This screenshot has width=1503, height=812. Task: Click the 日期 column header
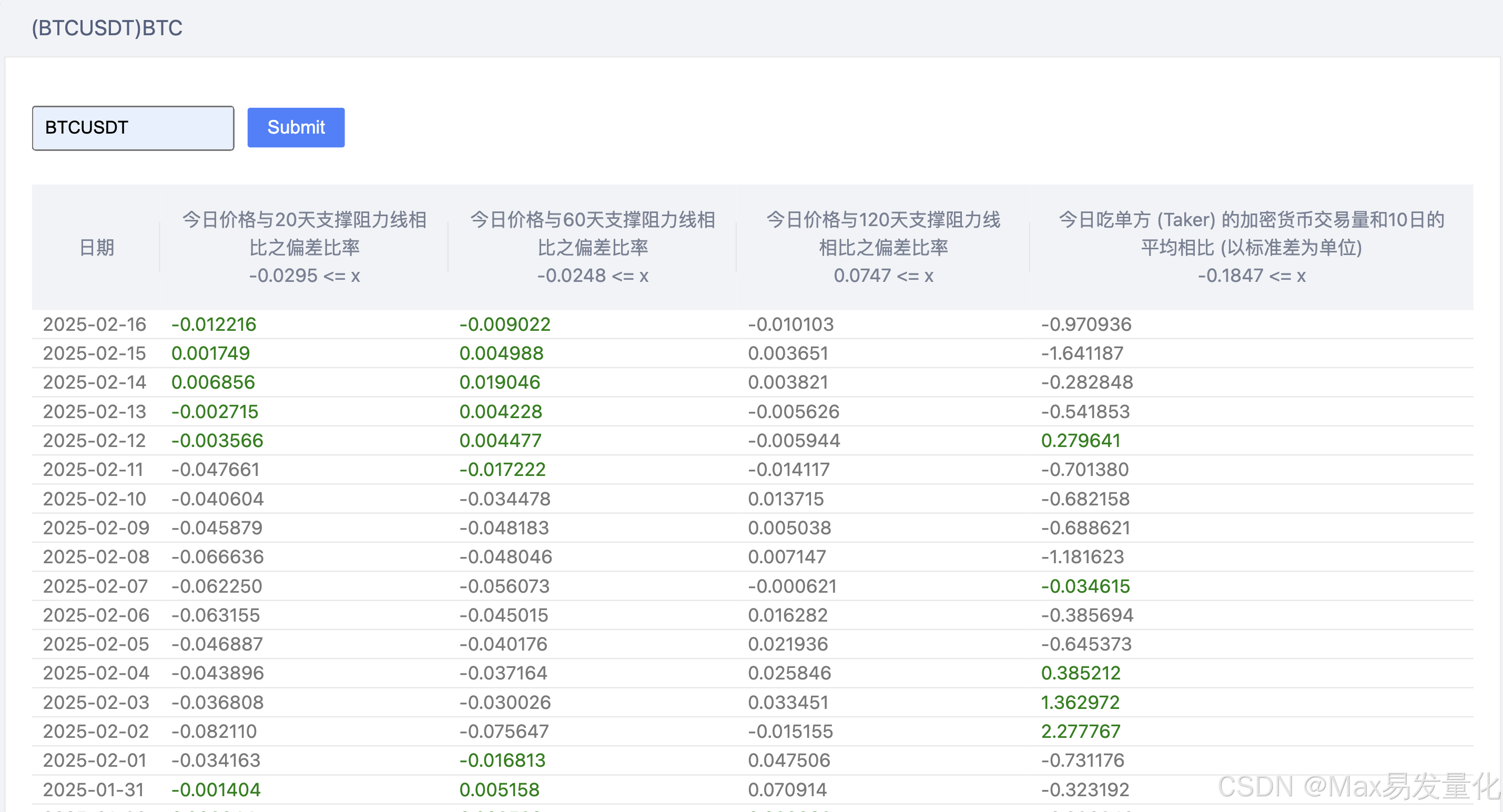pyautogui.click(x=96, y=247)
